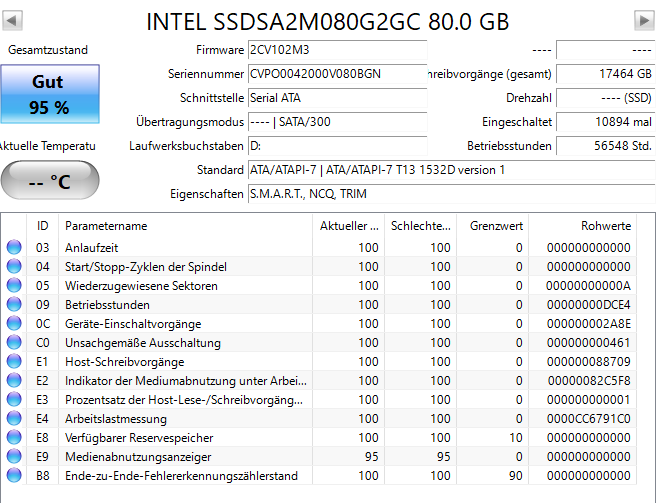Go to previous disk with left arrow
This screenshot has width=657, height=503.
[12, 20]
